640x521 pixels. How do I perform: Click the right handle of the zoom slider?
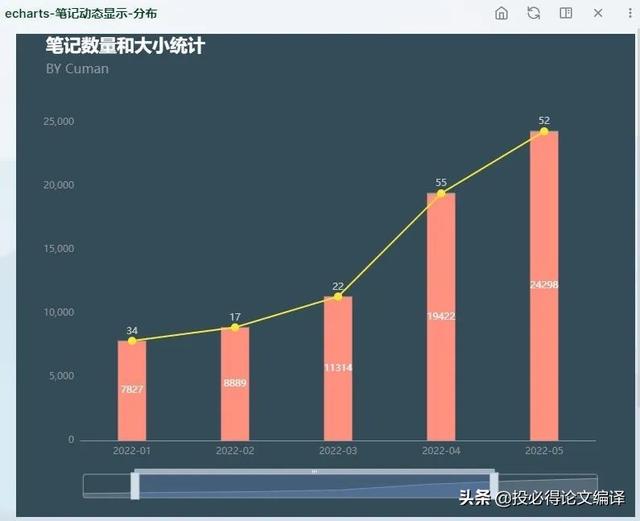(494, 485)
